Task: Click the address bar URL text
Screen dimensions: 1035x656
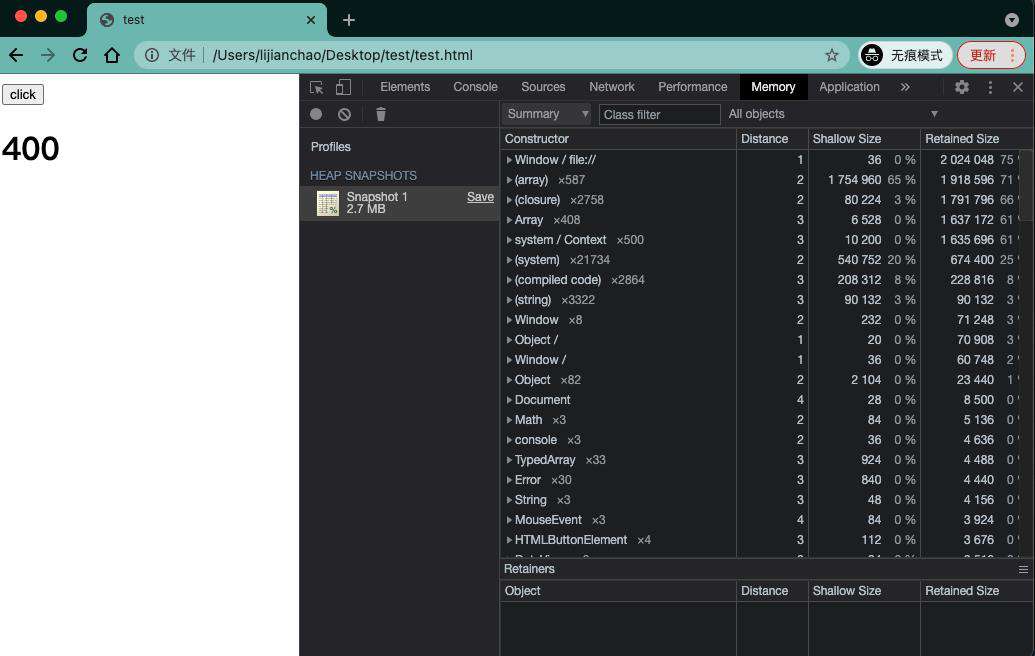Action: point(343,55)
